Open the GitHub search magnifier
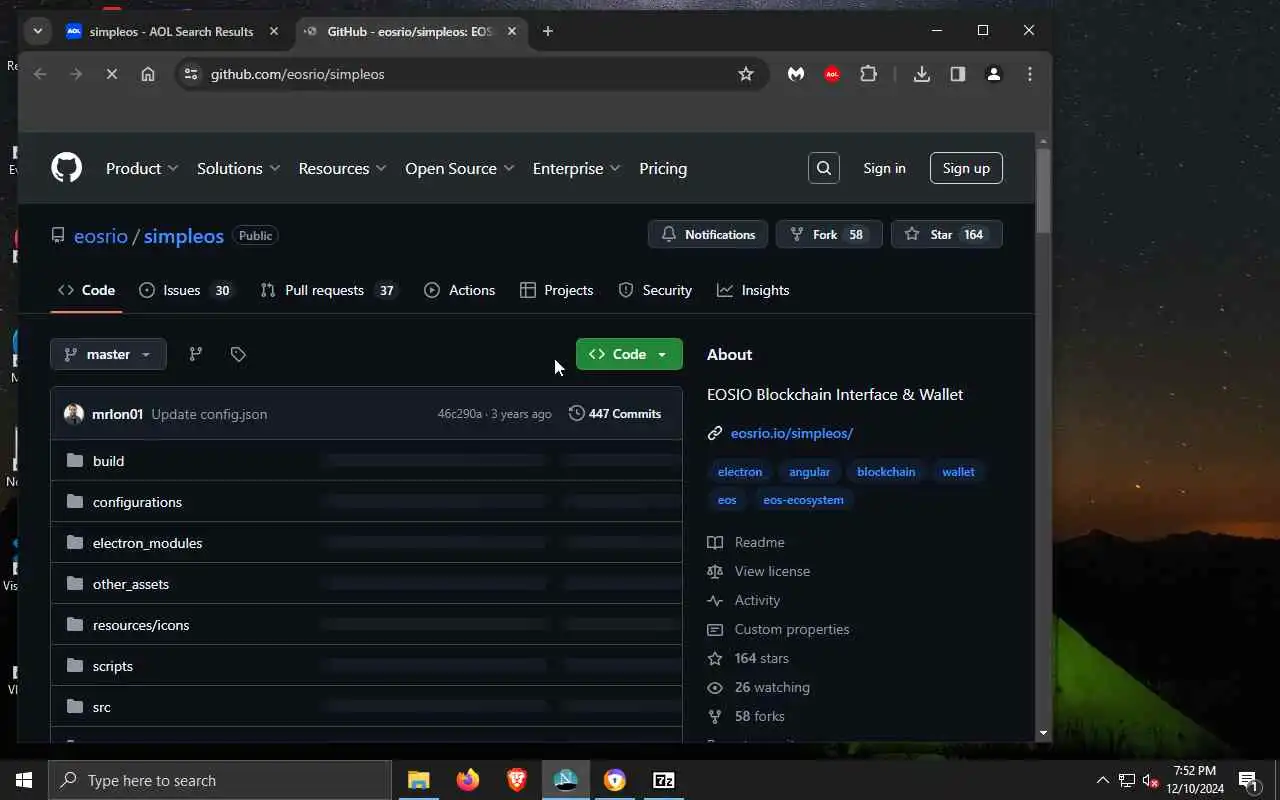 coord(824,168)
